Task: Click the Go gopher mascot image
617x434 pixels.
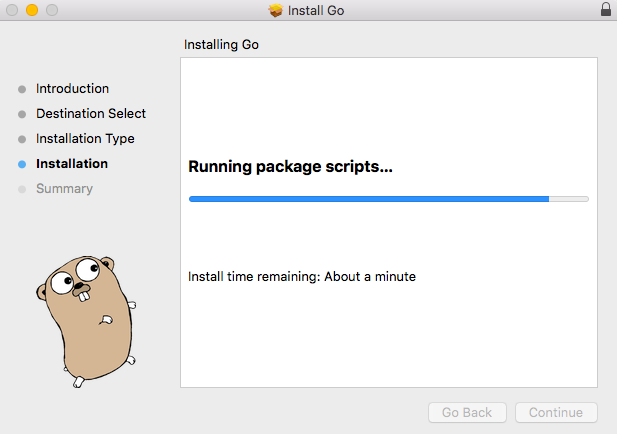Action: (87, 321)
